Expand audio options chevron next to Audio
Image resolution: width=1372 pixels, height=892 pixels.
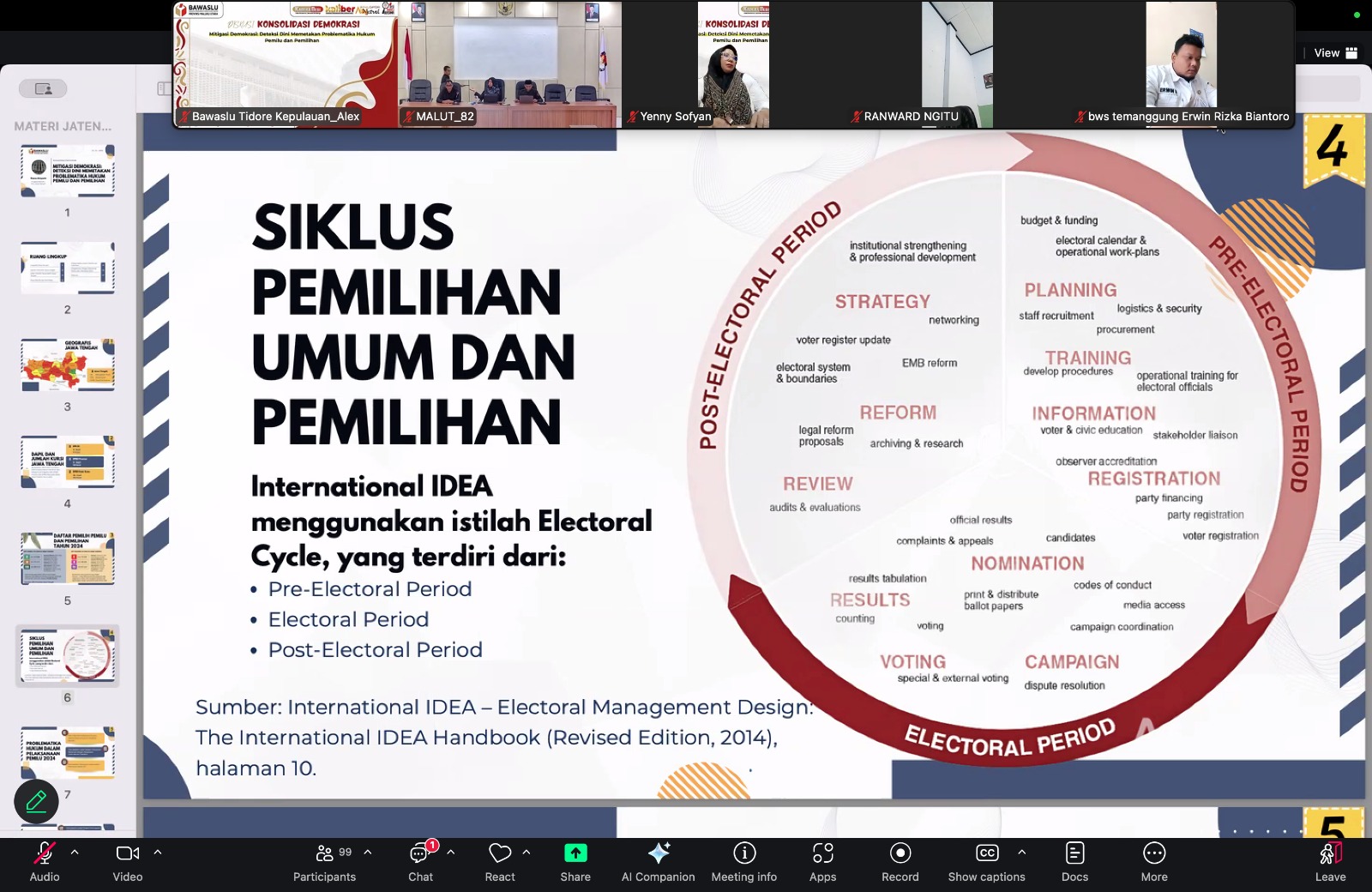[x=75, y=853]
